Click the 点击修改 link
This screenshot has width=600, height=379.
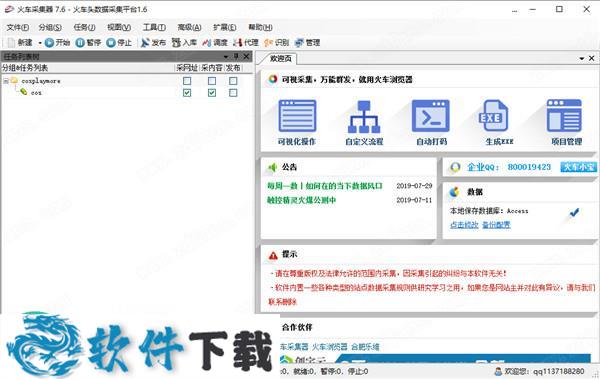[464, 225]
